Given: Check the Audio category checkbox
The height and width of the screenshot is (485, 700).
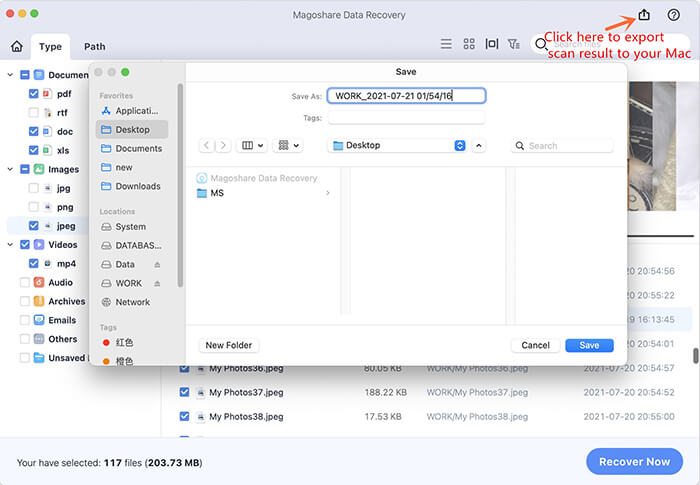Looking at the screenshot, I should 25,282.
